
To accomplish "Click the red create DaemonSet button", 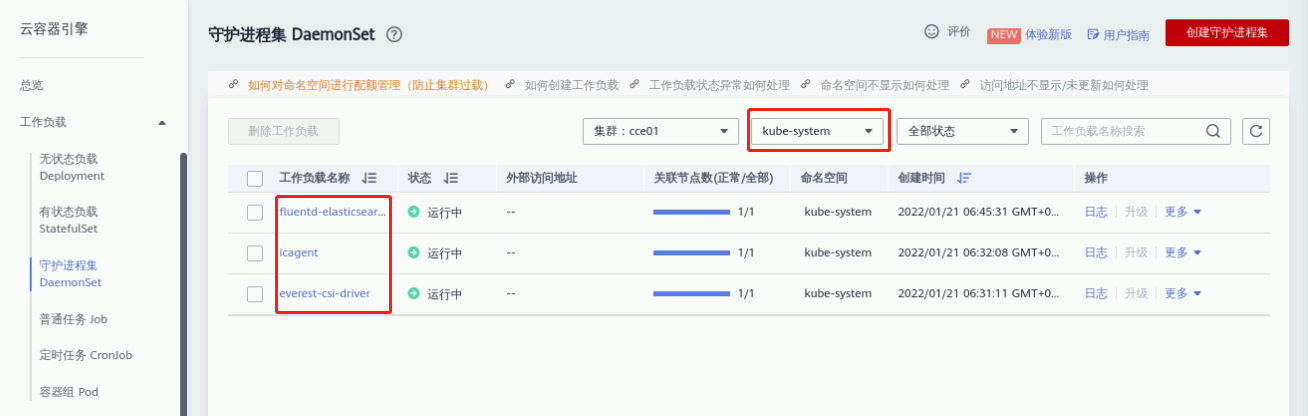I will point(1227,33).
